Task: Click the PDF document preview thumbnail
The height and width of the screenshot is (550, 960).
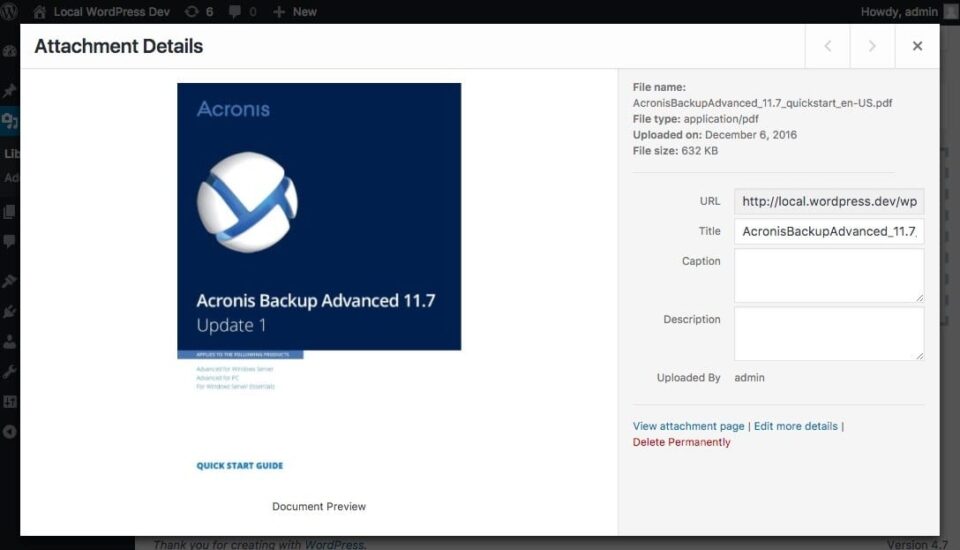Action: (x=319, y=285)
